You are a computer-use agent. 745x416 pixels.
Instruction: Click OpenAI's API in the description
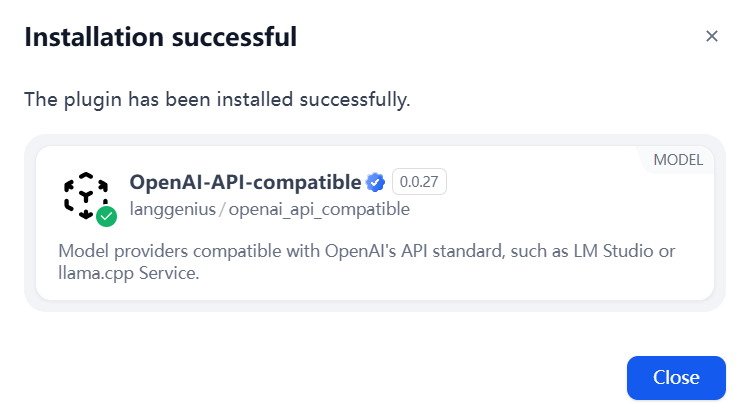click(x=376, y=251)
